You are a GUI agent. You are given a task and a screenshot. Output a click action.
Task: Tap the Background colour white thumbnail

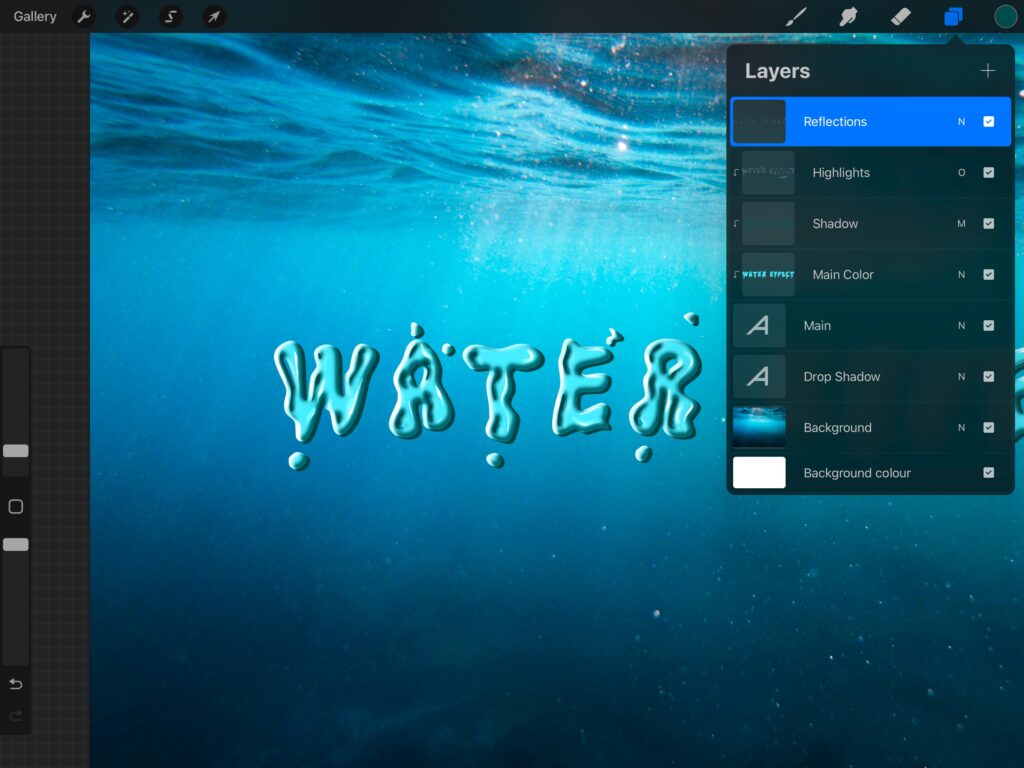[759, 473]
